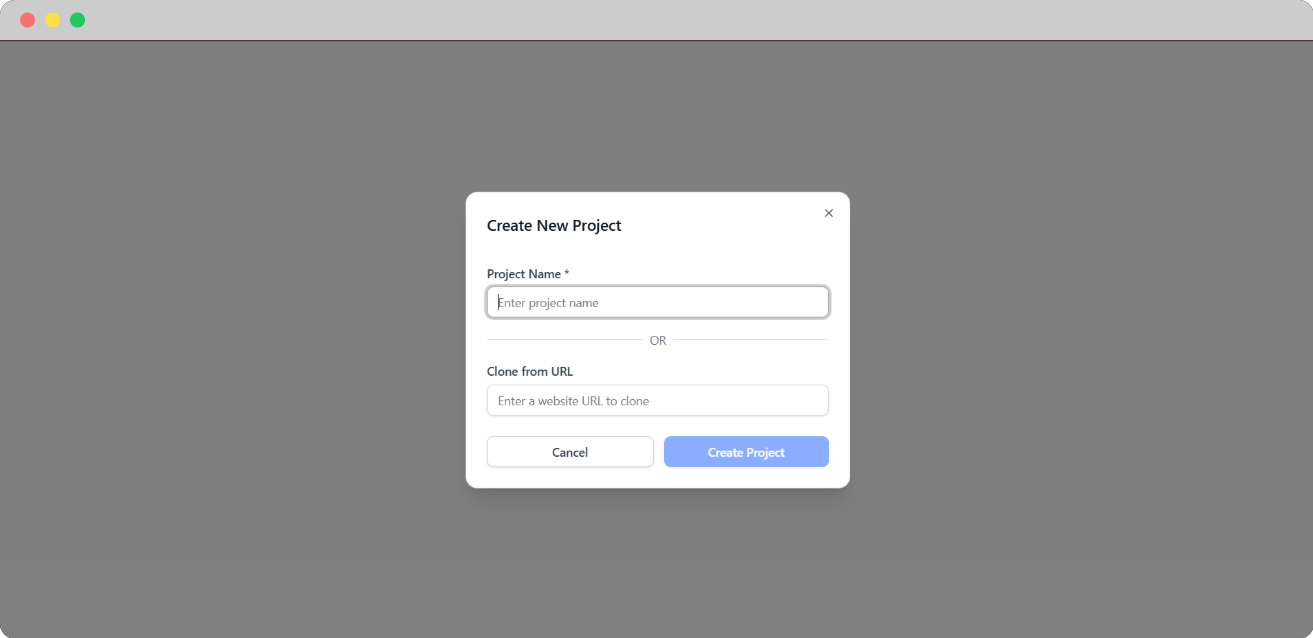Click the red traffic light button

point(26,19)
